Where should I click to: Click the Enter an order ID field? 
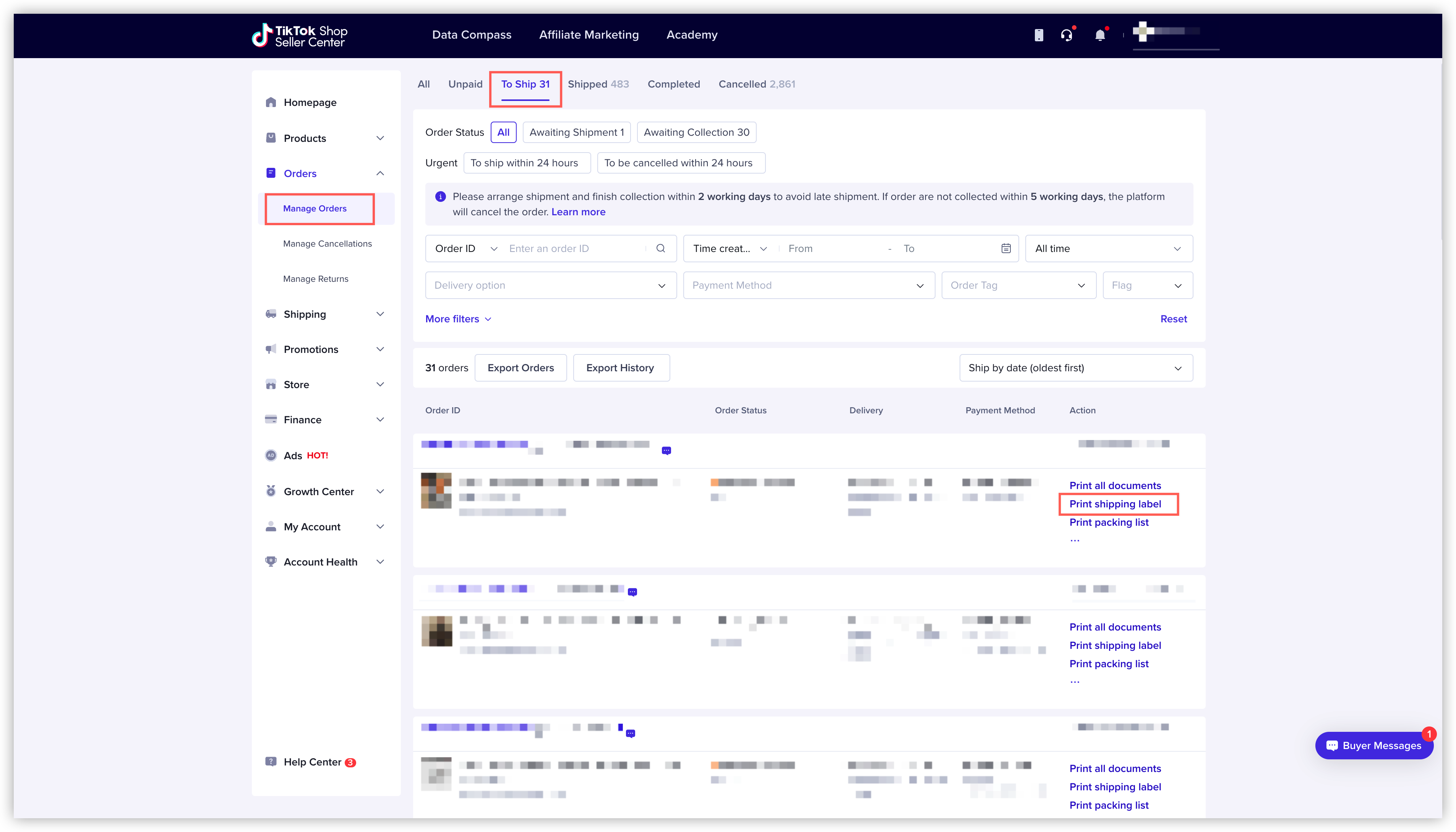coord(576,248)
